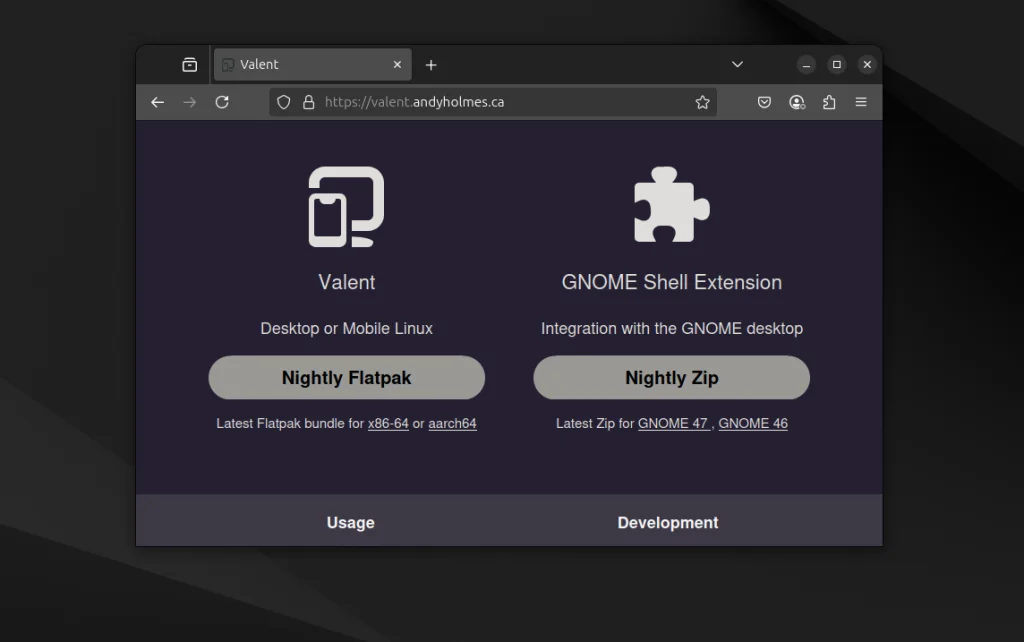The width and height of the screenshot is (1024, 642).
Task: Click the Nightly Zip download button
Action: tap(670, 377)
